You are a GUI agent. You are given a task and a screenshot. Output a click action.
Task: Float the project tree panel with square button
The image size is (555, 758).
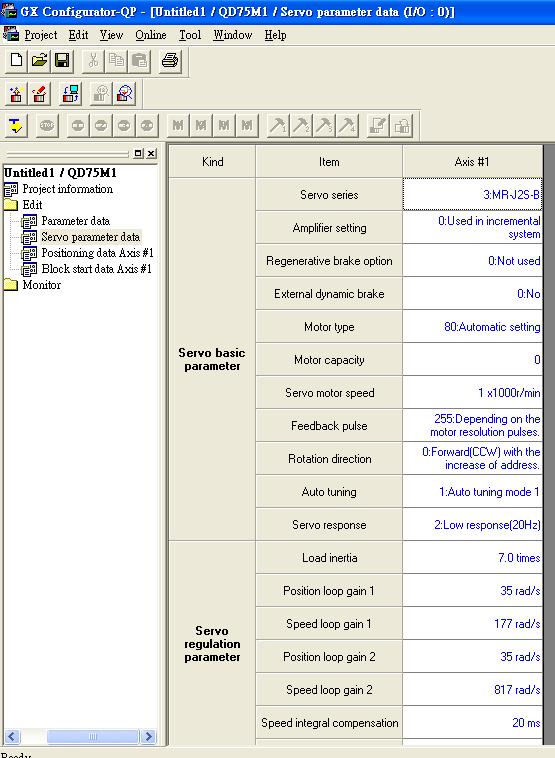click(138, 153)
